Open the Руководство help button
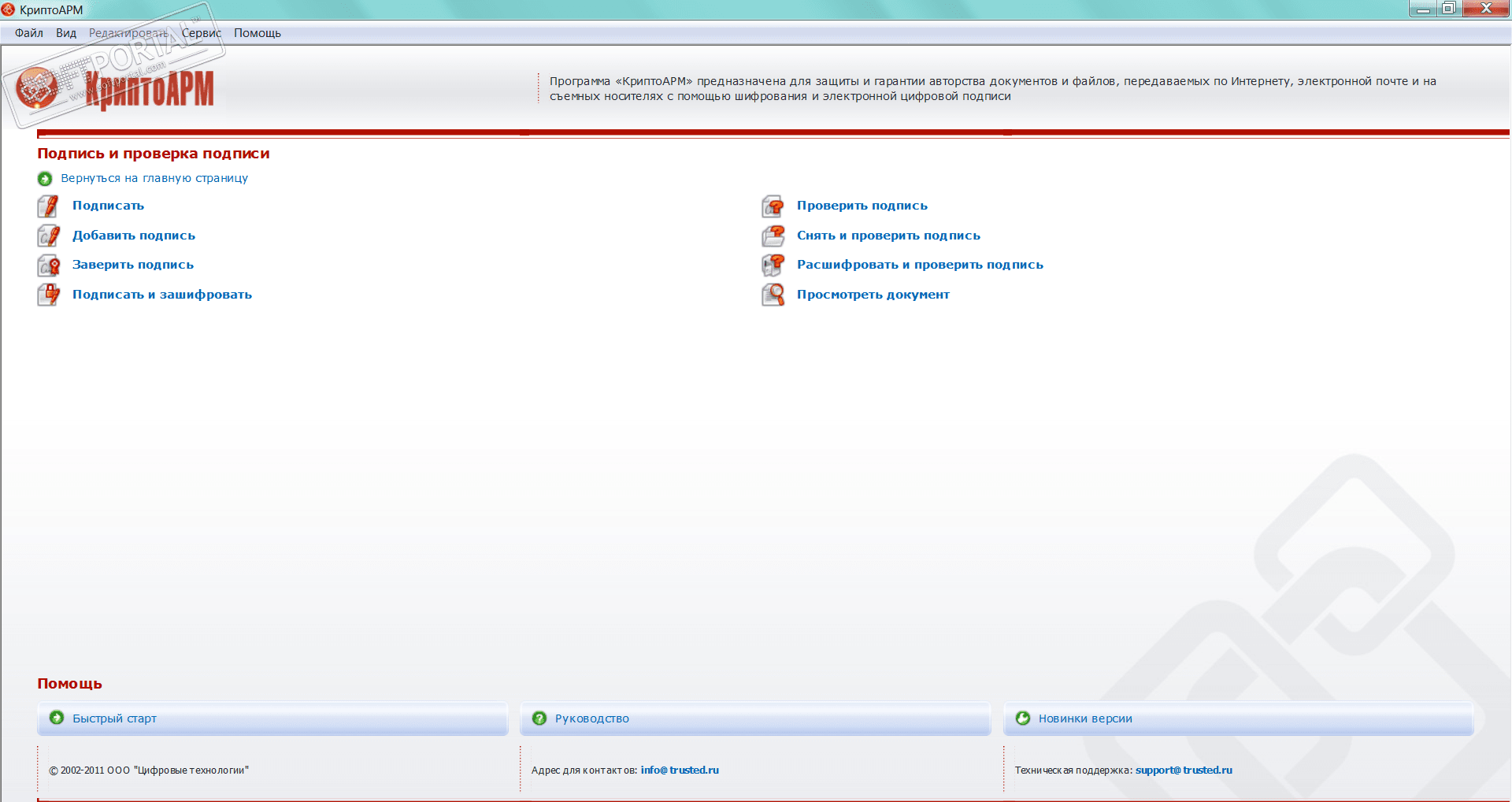Viewport: 1512px width, 802px height. coord(755,718)
